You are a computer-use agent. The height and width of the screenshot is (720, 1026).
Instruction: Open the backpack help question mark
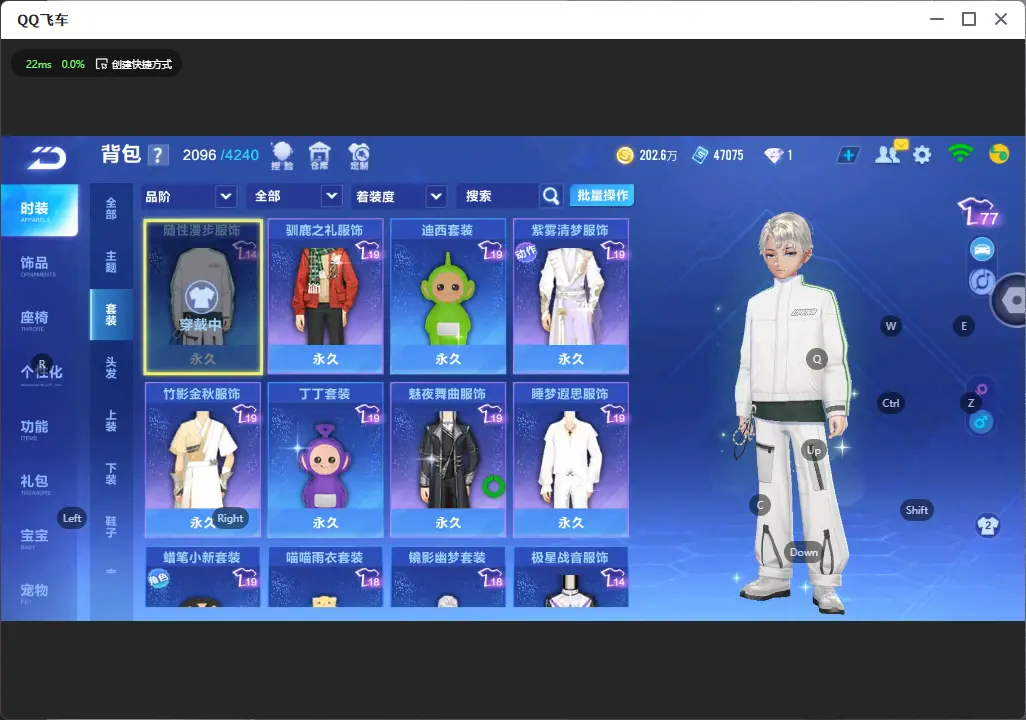pyautogui.click(x=158, y=155)
